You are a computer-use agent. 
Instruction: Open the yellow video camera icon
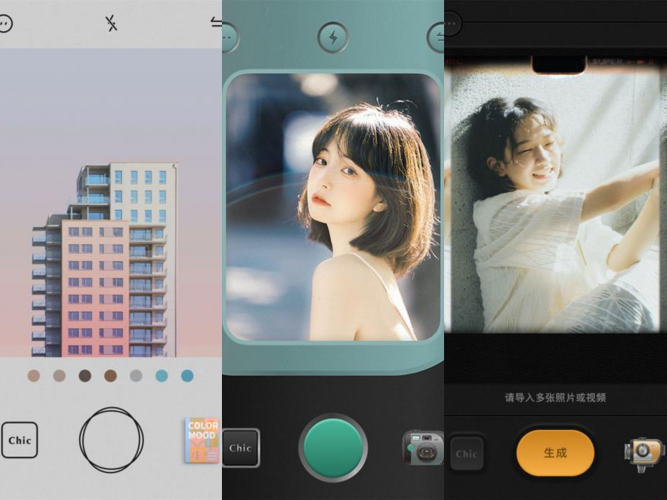[x=645, y=451]
